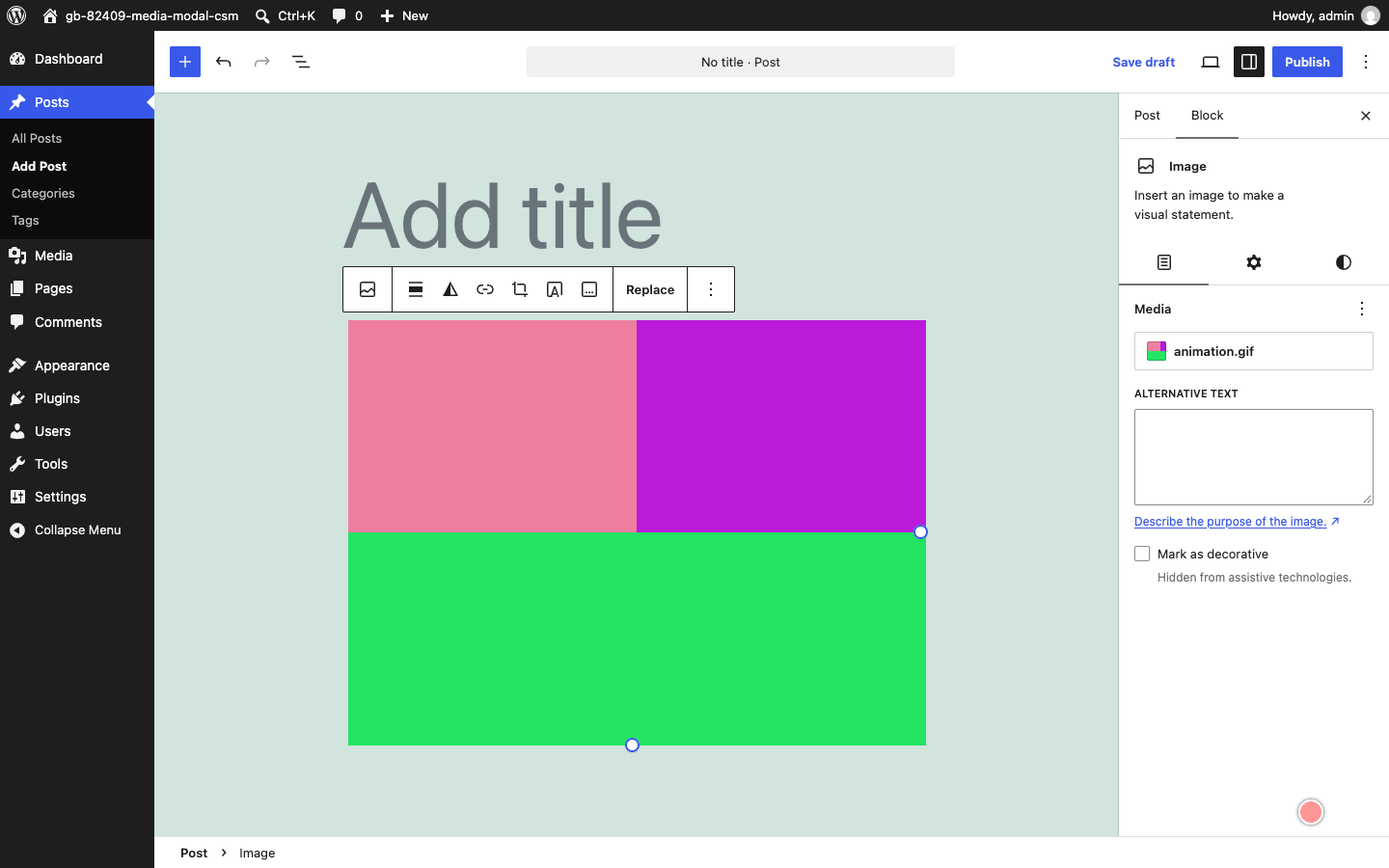Image resolution: width=1389 pixels, height=868 pixels.
Task: Collapse the admin sidebar menu
Action: click(77, 529)
